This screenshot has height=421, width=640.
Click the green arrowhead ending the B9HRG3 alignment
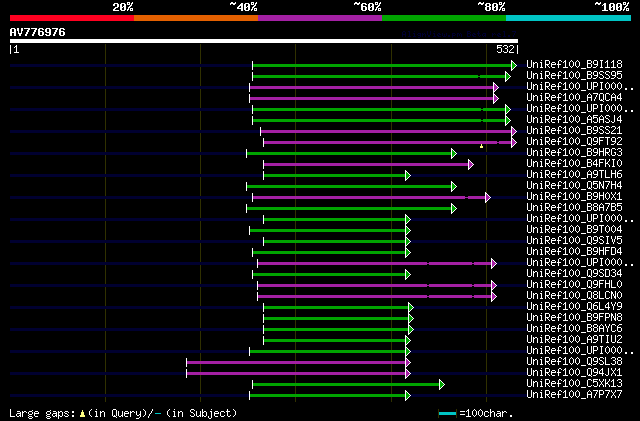(x=454, y=154)
